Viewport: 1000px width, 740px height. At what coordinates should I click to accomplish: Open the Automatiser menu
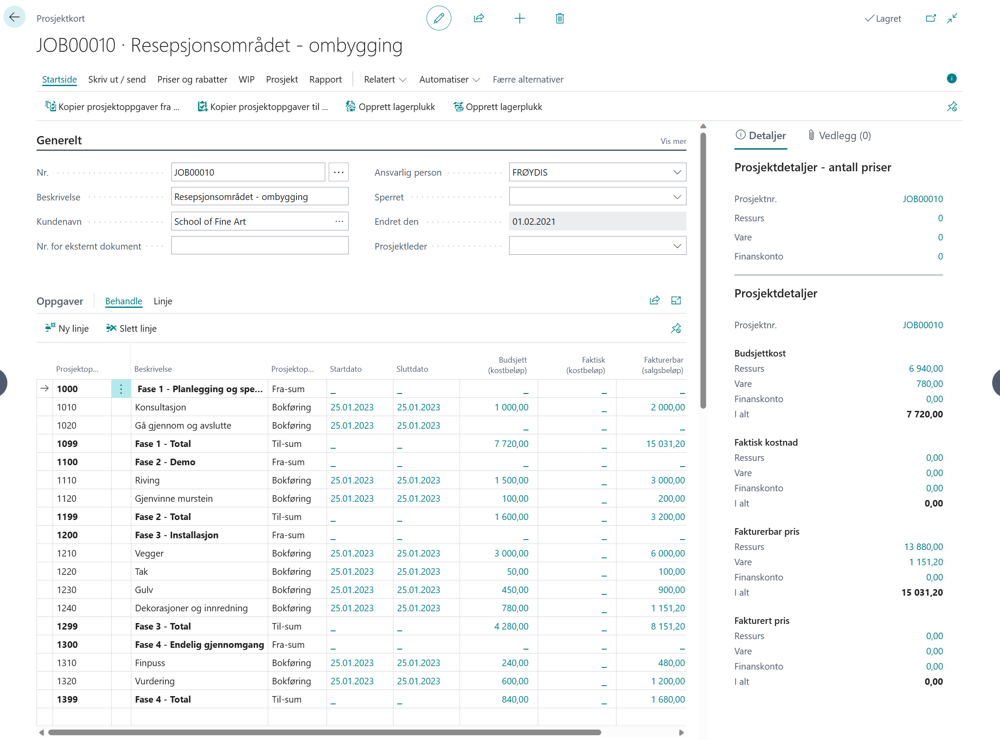(449, 80)
